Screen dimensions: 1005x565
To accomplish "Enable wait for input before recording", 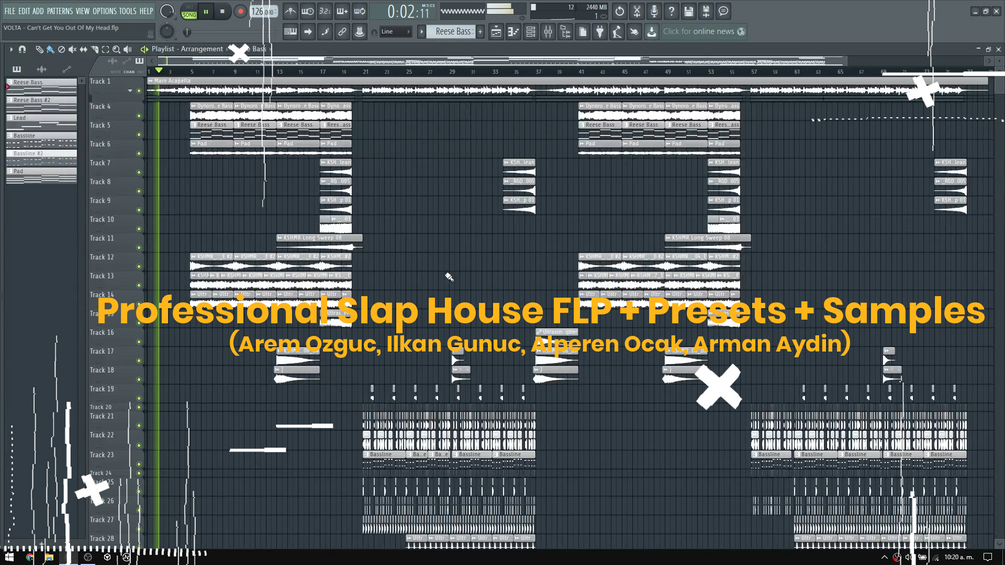I will click(x=308, y=12).
